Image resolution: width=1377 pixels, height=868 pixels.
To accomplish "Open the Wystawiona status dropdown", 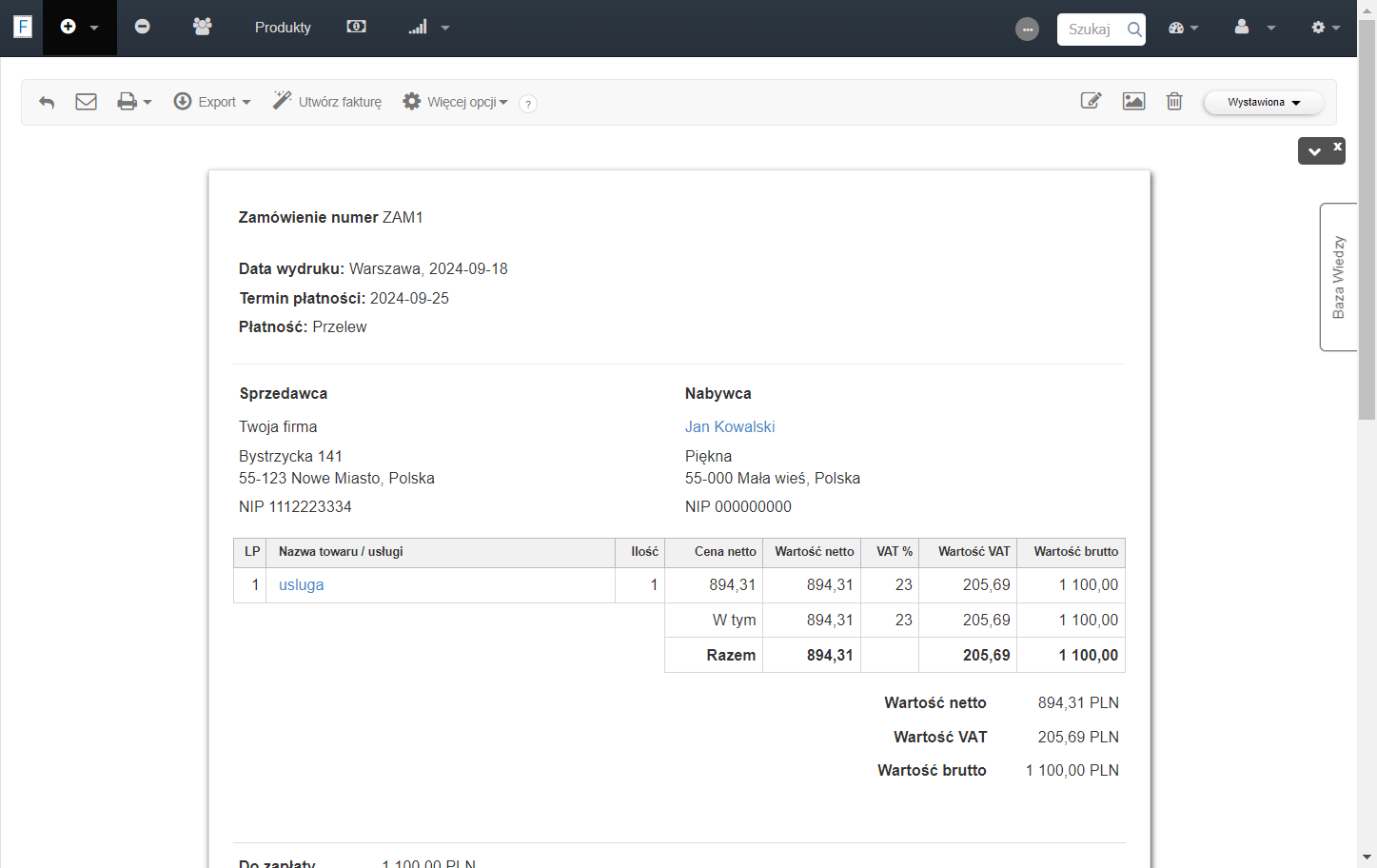I will coord(1264,103).
